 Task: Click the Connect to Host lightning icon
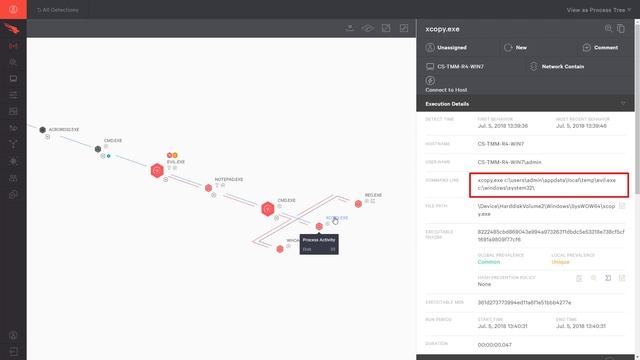[430, 80]
